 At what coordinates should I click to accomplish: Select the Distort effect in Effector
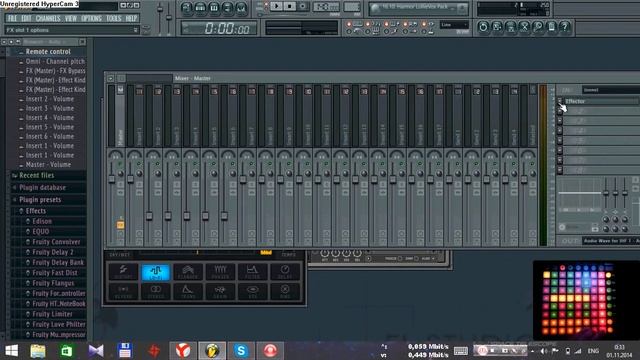(123, 272)
